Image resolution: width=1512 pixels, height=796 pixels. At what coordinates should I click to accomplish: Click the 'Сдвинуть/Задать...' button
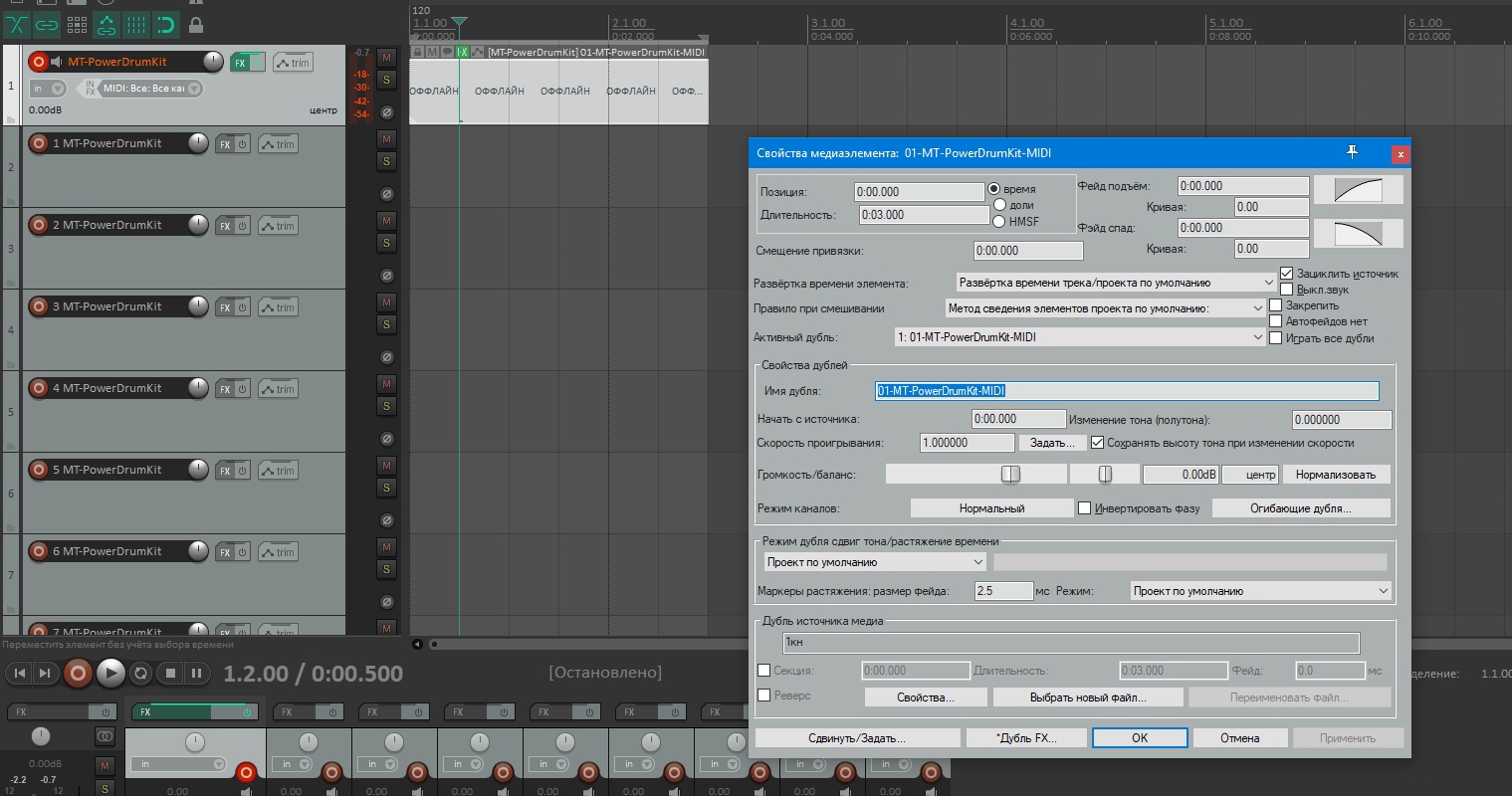[x=857, y=738]
